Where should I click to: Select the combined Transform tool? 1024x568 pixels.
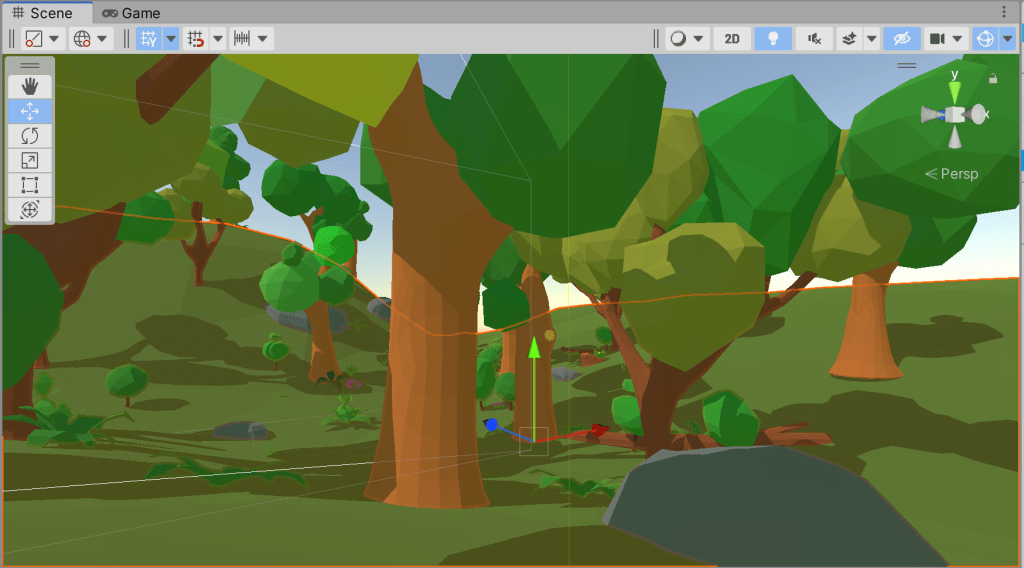(x=30, y=209)
